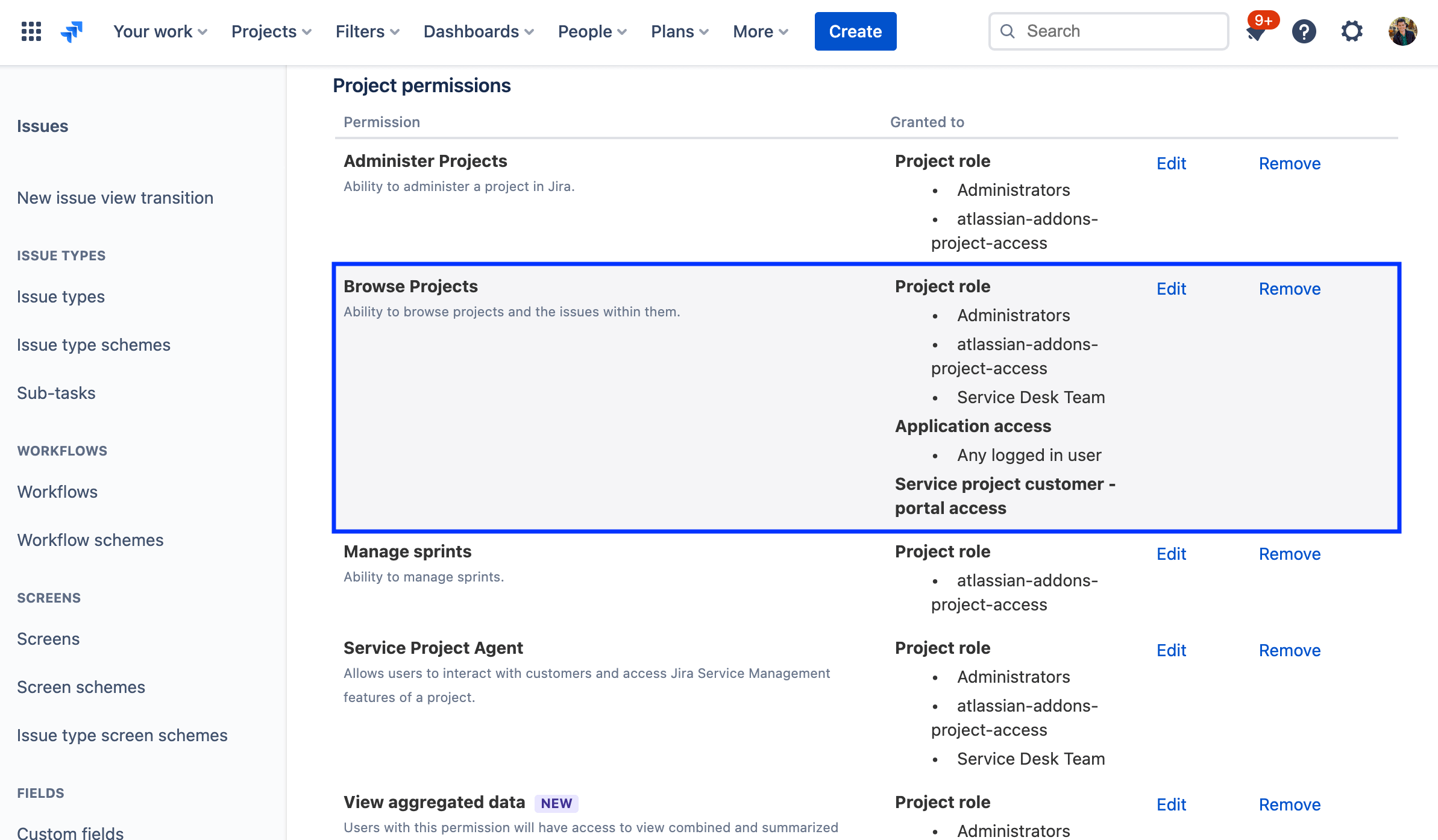Click the Jira Software logo icon
Viewport: 1438px width, 840px height.
(73, 31)
